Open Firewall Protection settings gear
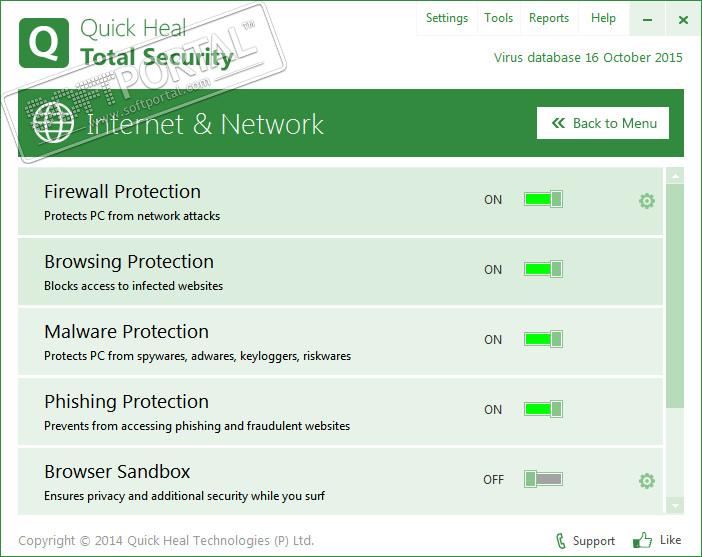Image resolution: width=702 pixels, height=557 pixels. (x=647, y=201)
